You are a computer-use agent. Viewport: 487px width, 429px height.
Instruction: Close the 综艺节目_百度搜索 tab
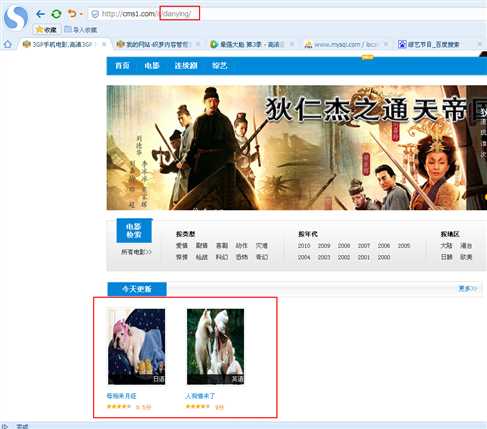click(x=480, y=44)
